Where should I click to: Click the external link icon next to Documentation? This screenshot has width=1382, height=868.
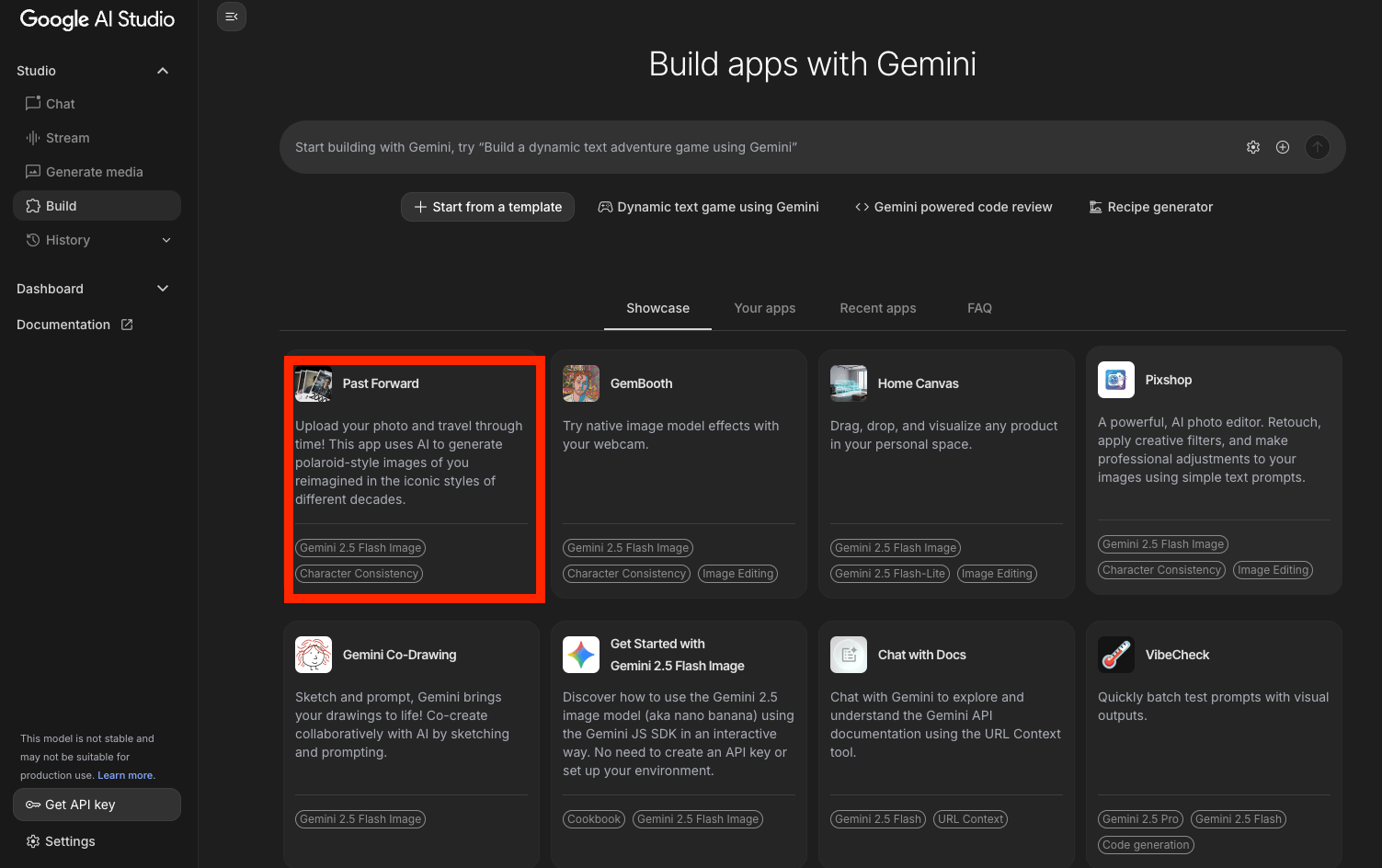[x=127, y=325]
